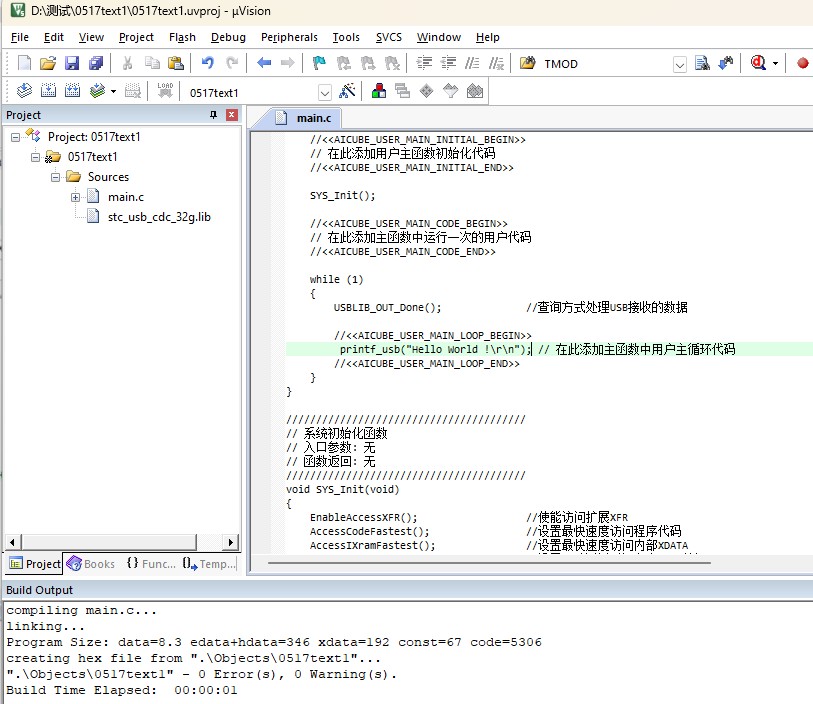Open the Edit menu
Viewport: 813px width, 704px height.
click(x=53, y=37)
